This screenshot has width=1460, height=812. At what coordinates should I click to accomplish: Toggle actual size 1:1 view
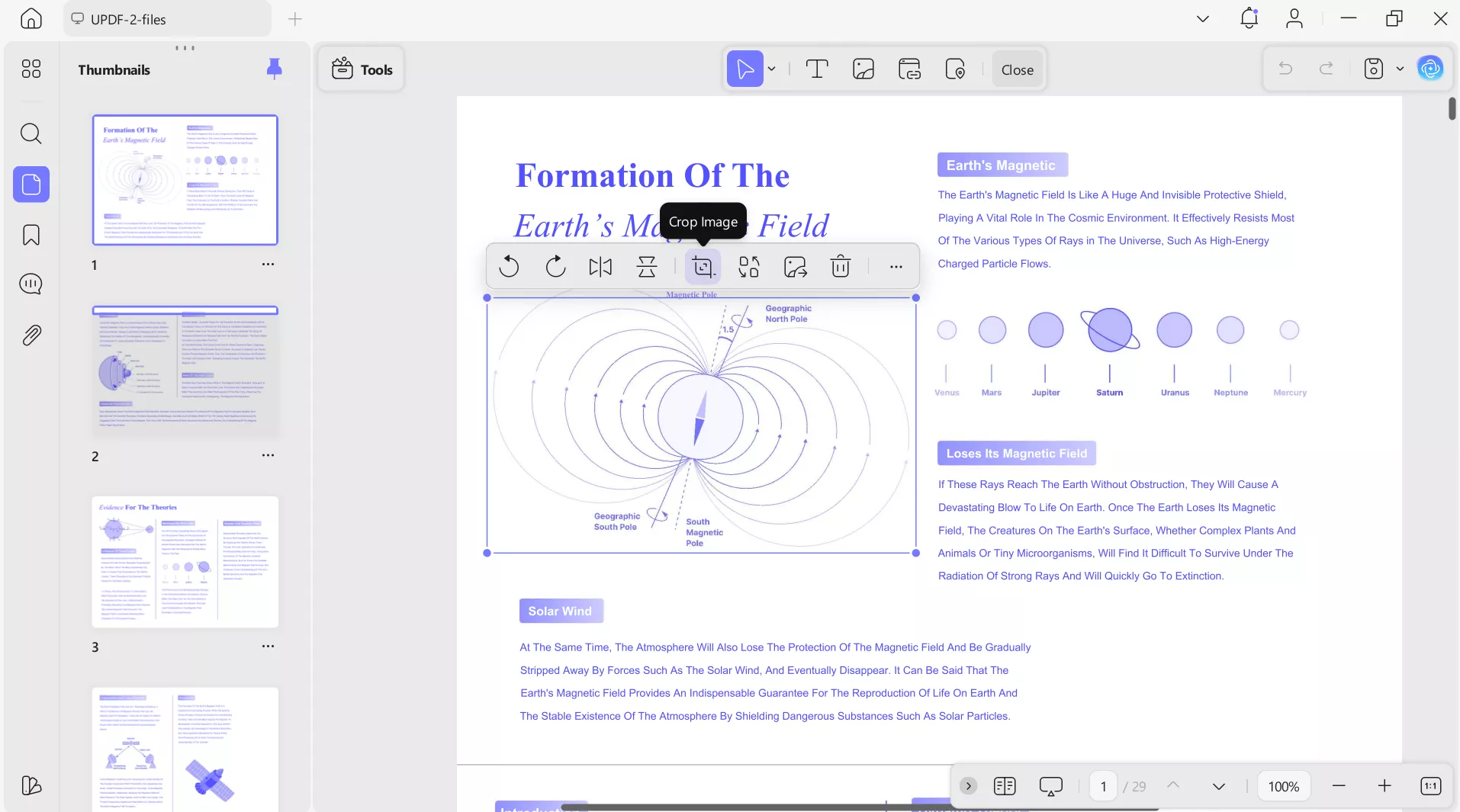1430,786
